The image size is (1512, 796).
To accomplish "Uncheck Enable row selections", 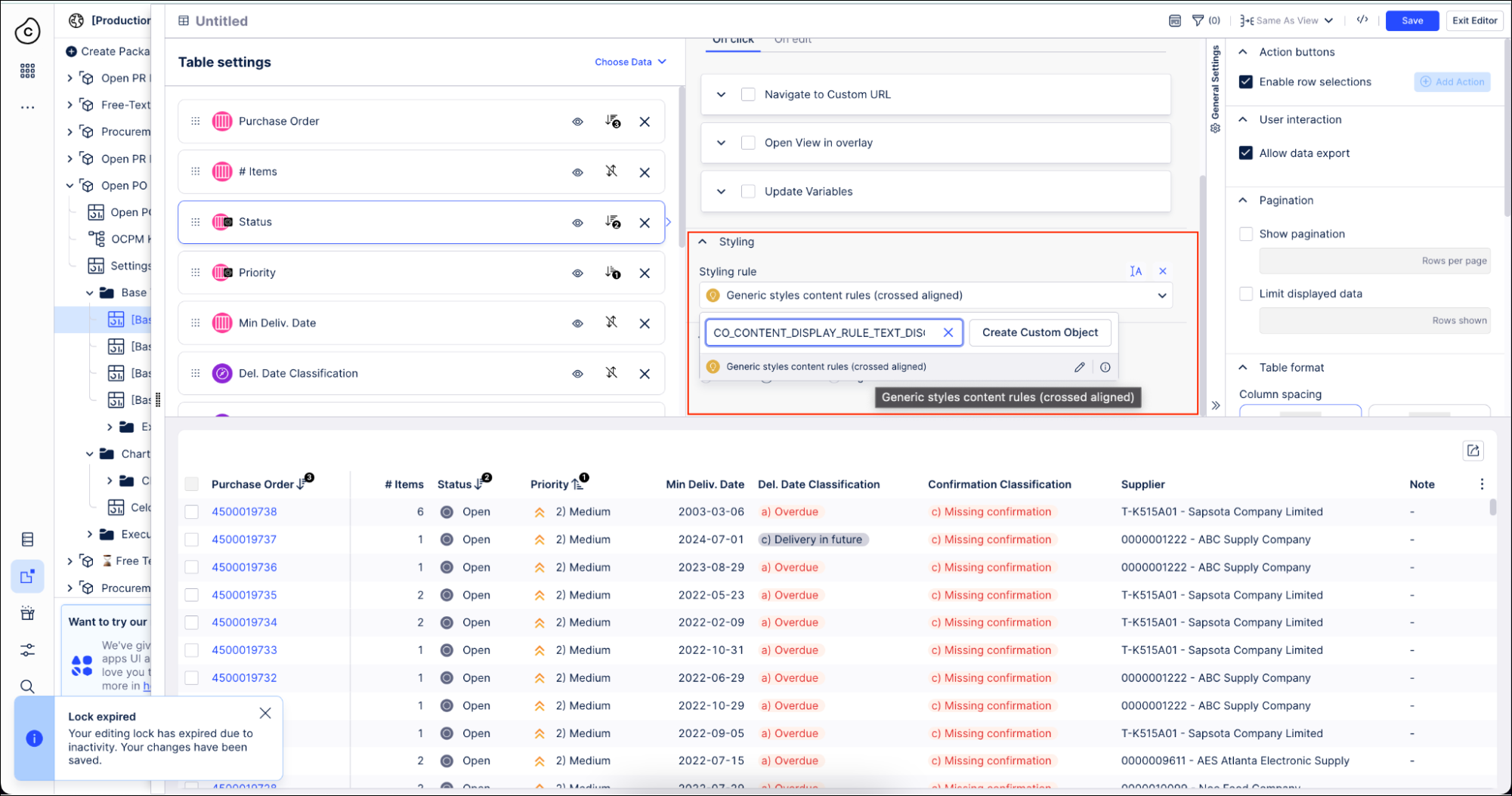I will click(x=1246, y=82).
